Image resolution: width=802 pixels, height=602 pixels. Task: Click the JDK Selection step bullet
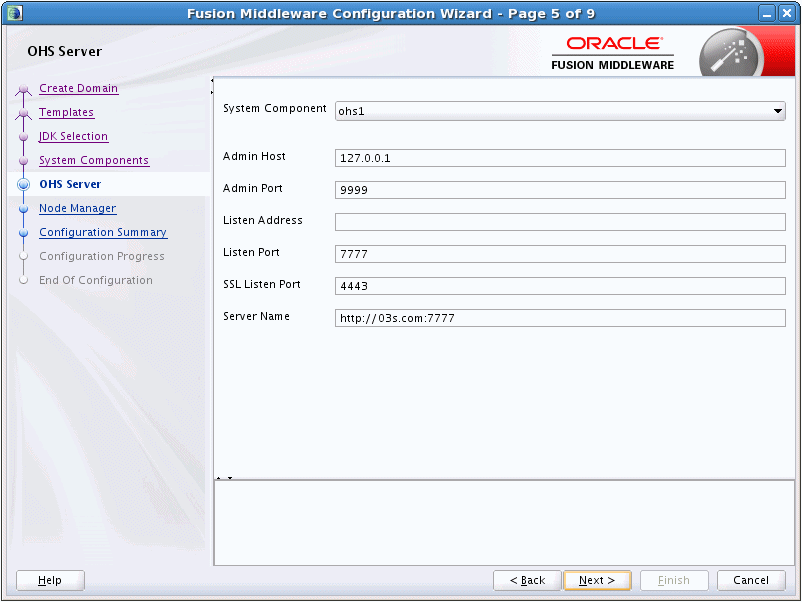23,137
